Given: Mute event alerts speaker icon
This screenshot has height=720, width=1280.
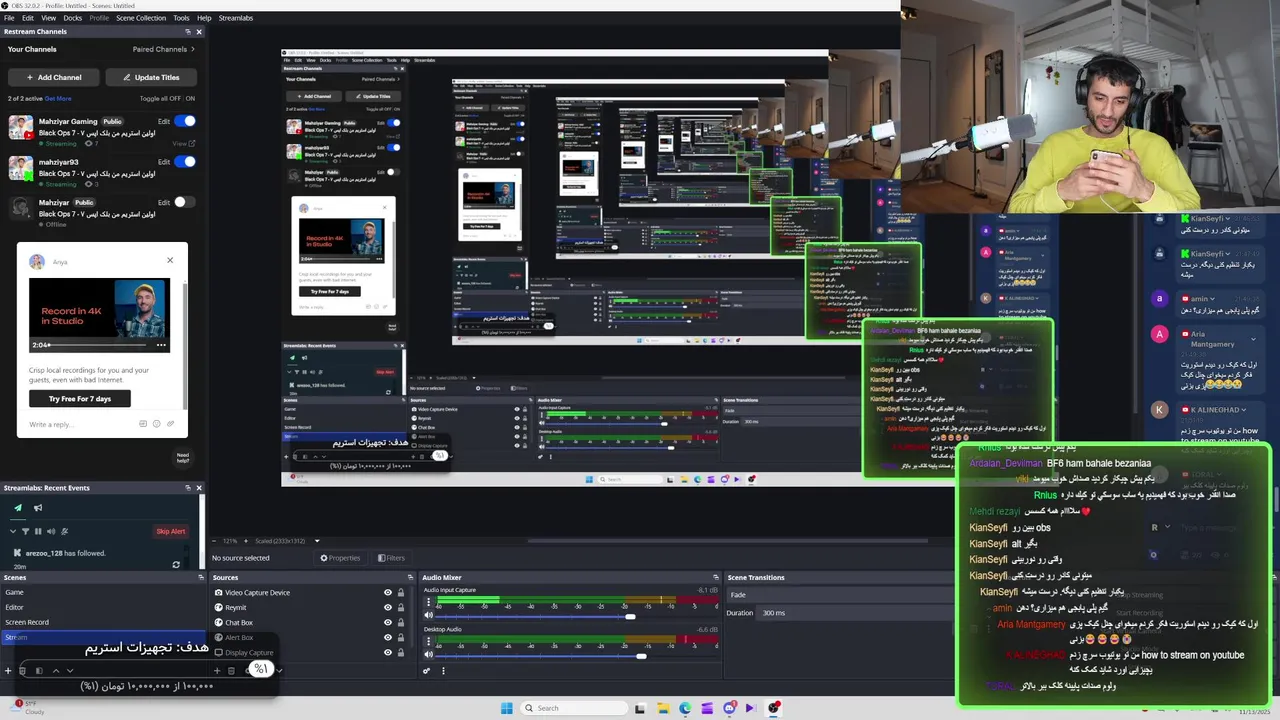Looking at the screenshot, I should pos(51,531).
